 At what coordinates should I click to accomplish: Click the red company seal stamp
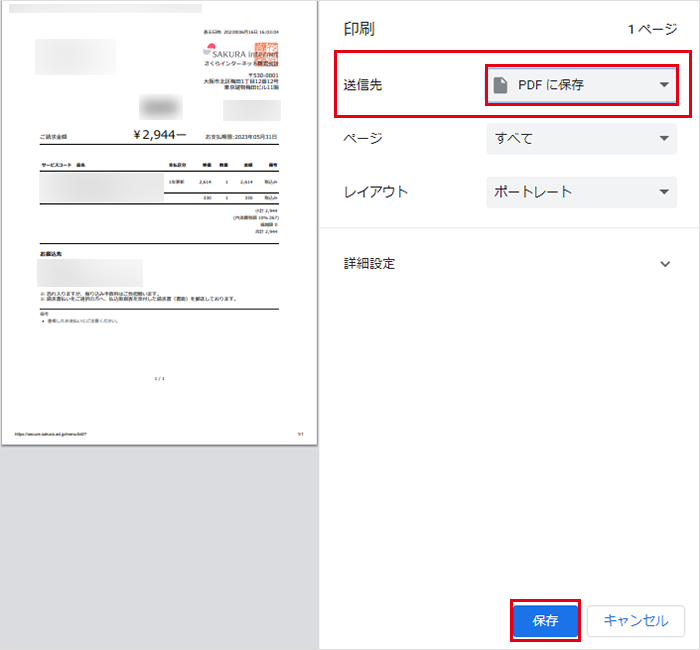point(267,50)
